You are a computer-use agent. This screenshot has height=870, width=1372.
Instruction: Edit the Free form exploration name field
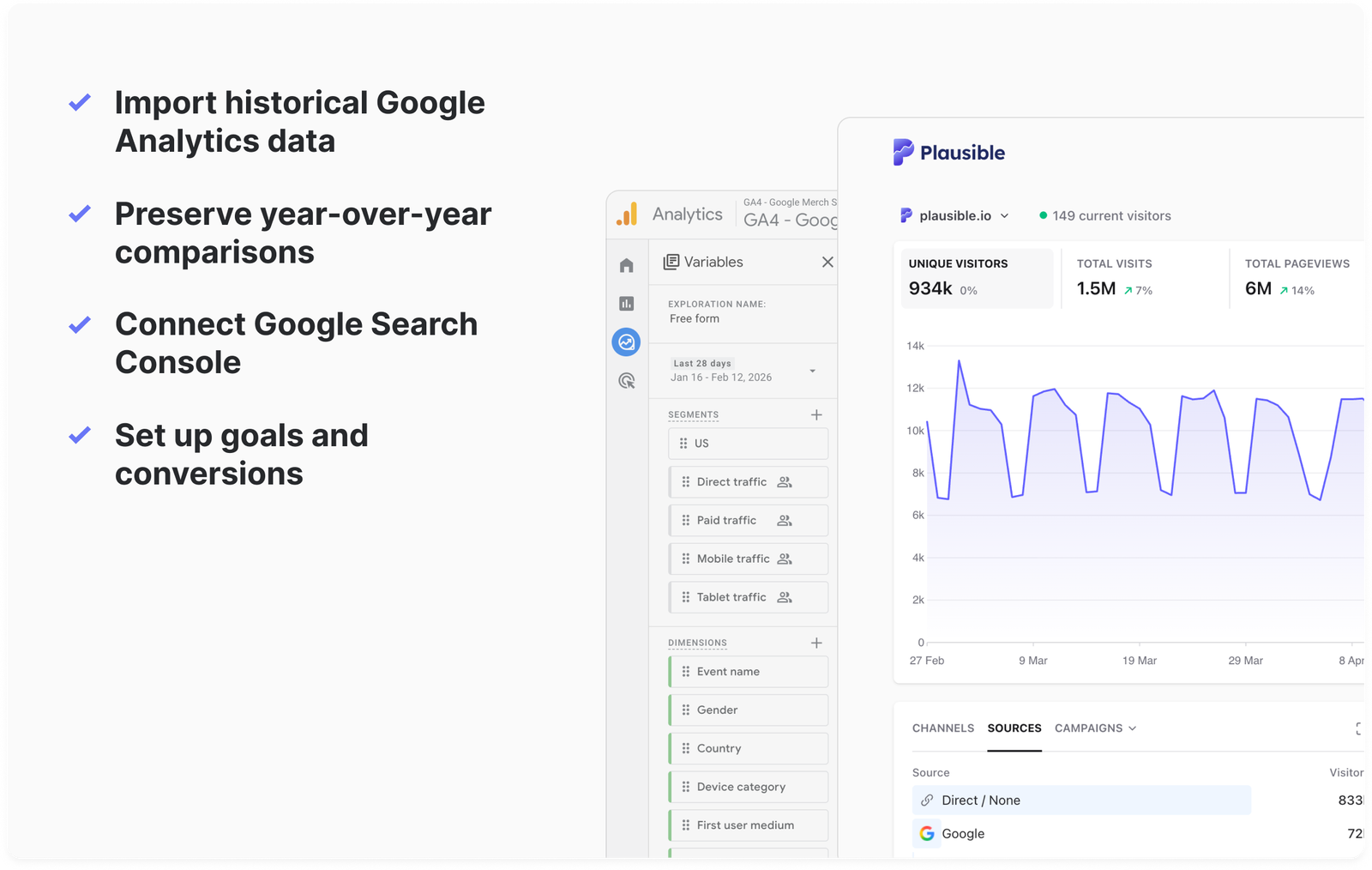click(695, 318)
